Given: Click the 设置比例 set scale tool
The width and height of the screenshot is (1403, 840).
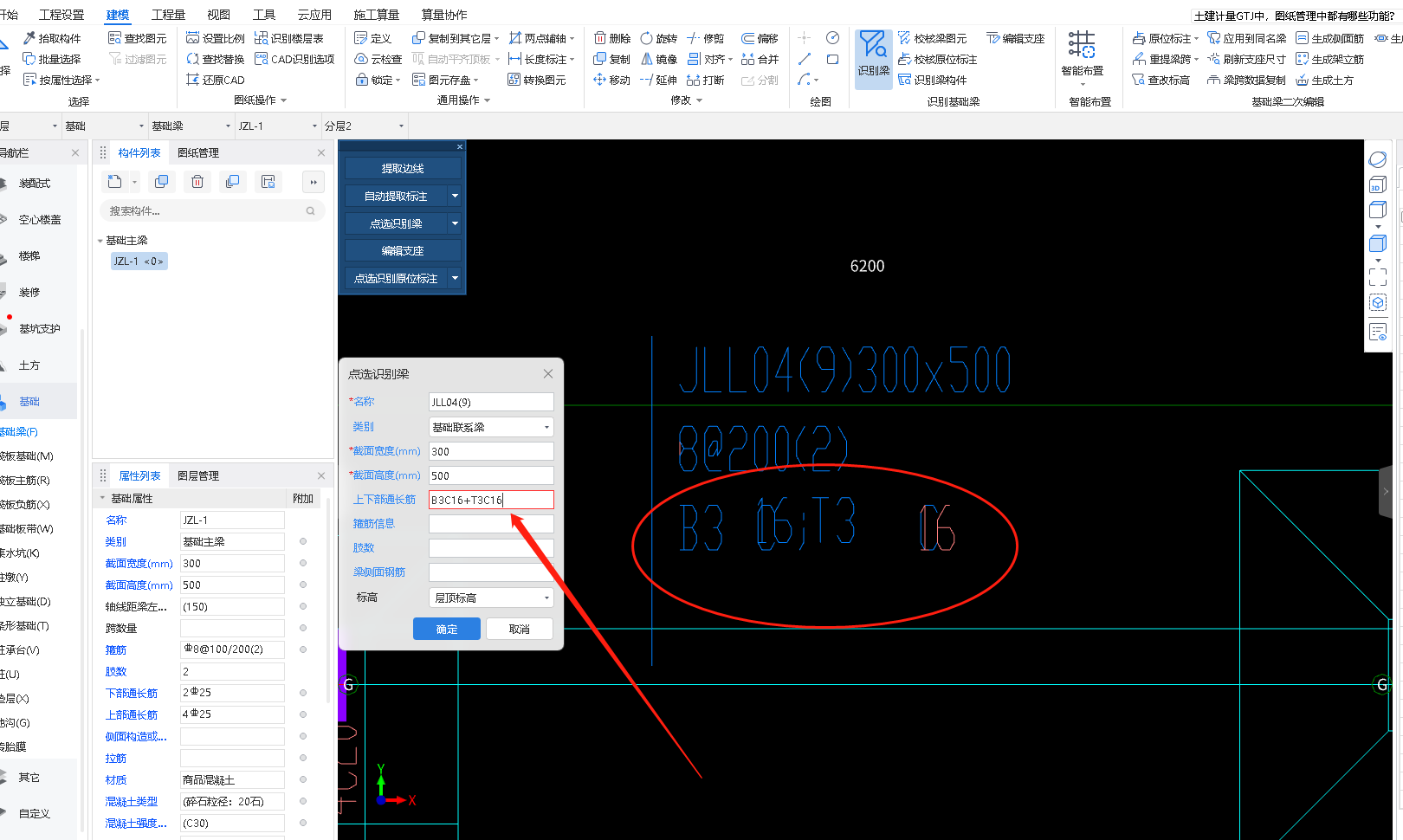Looking at the screenshot, I should click(215, 38).
